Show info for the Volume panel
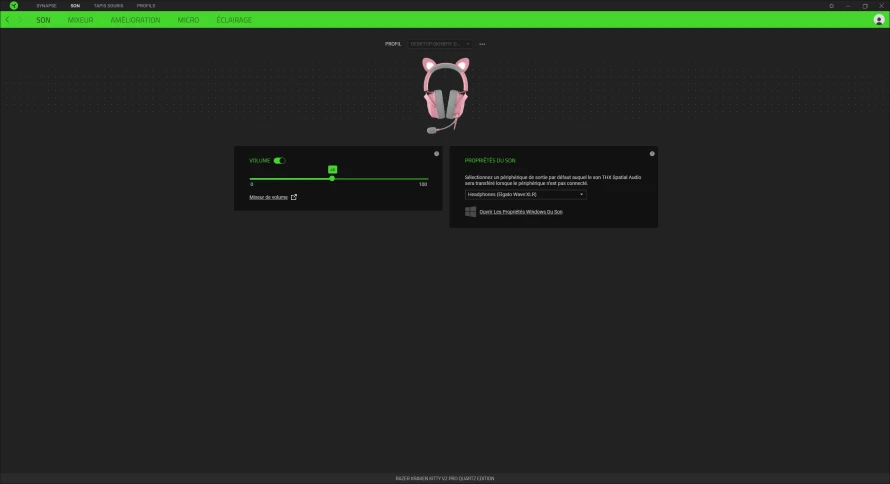This screenshot has height=484, width=890. 436,154
